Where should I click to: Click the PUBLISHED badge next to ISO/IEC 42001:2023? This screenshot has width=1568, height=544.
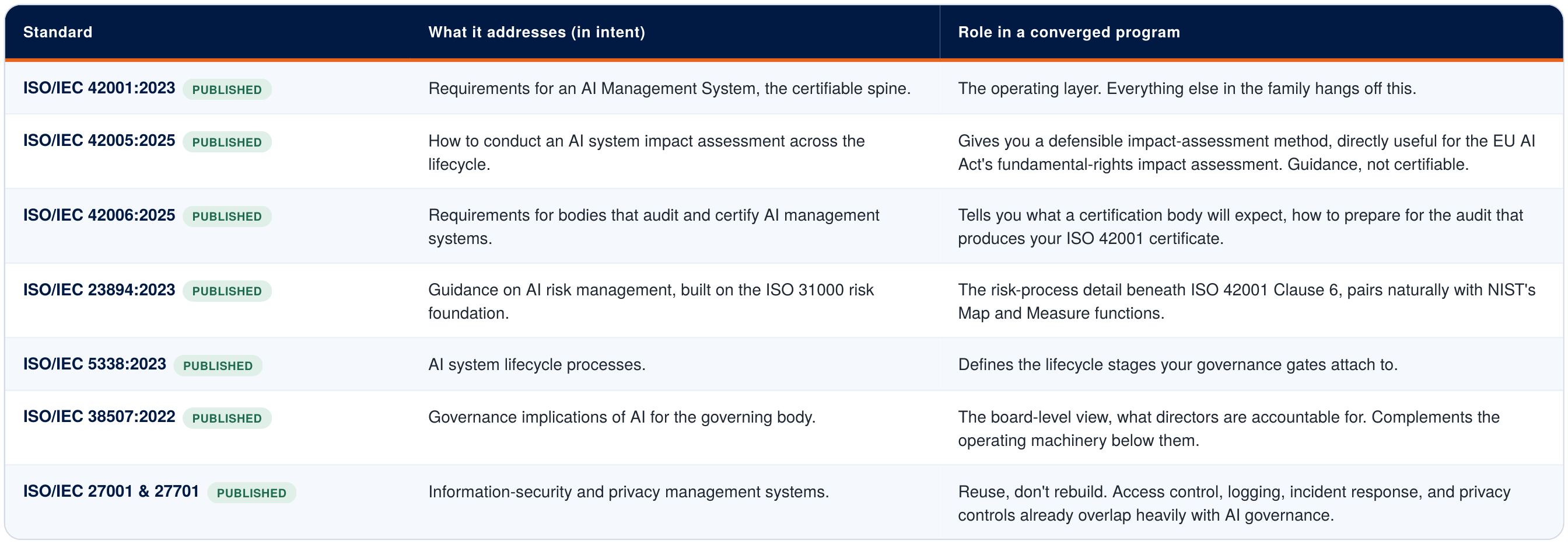point(227,89)
